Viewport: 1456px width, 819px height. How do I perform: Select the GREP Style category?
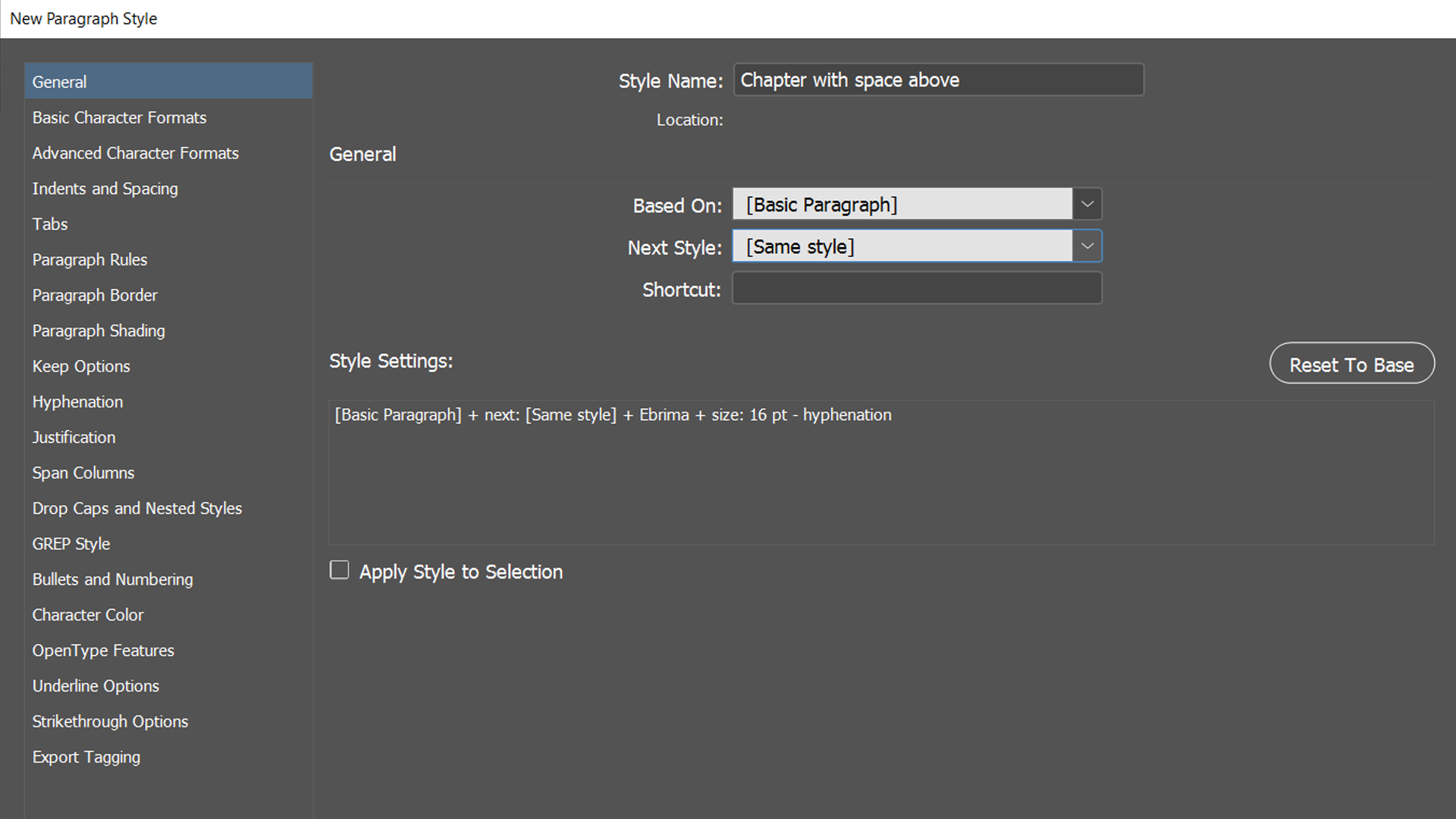71,544
